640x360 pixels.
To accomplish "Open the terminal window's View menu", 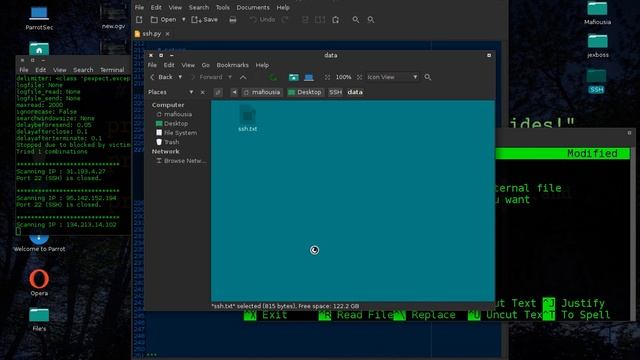I will [59, 70].
